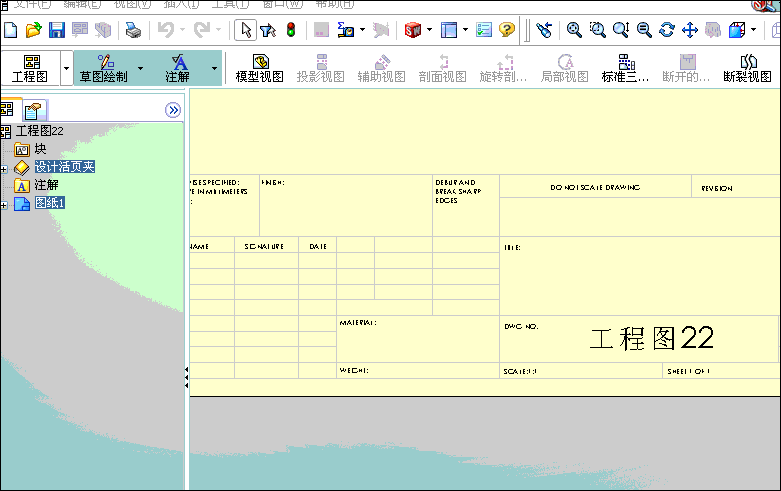The height and width of the screenshot is (491, 781).
Task: Select 工程图22 root in tree
Action: click(39, 131)
